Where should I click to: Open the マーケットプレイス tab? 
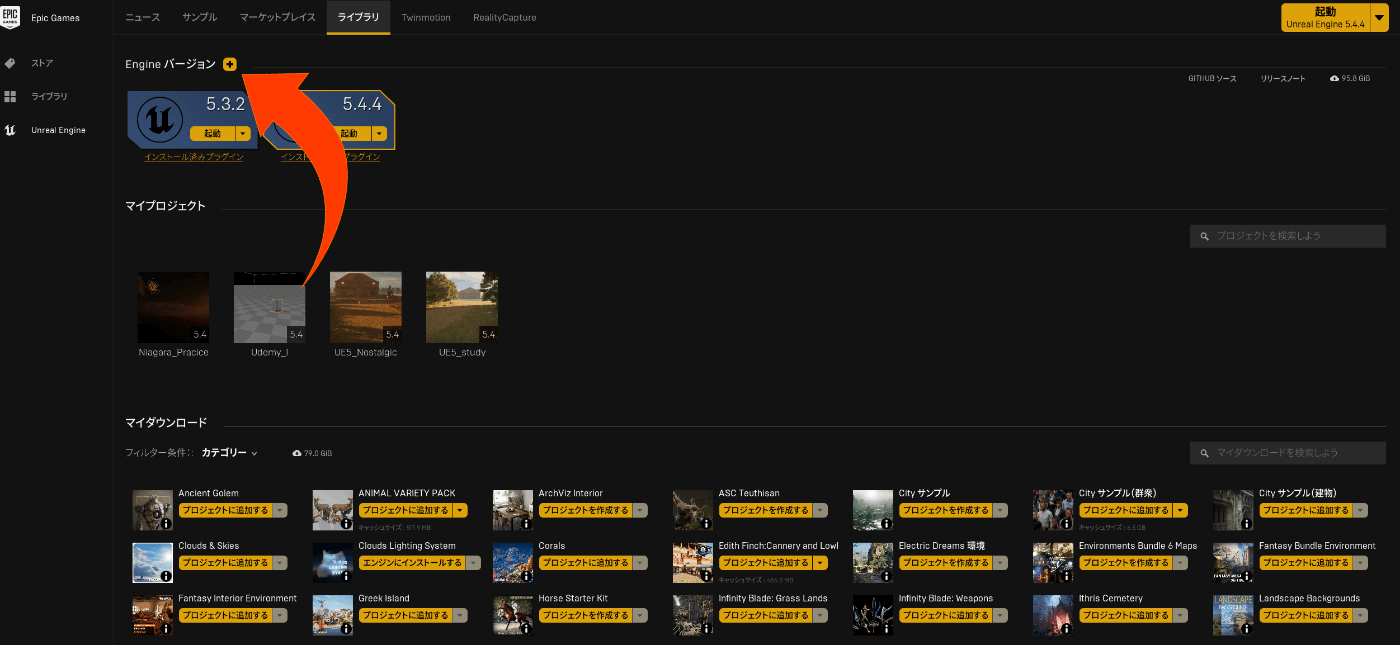pyautogui.click(x=278, y=18)
